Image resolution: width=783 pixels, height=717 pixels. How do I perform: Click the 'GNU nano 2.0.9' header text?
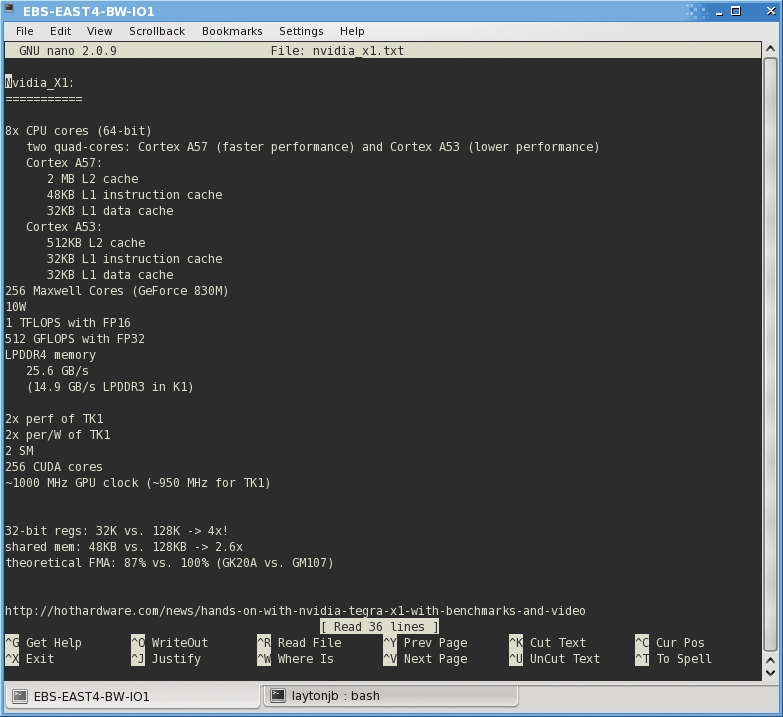click(67, 50)
